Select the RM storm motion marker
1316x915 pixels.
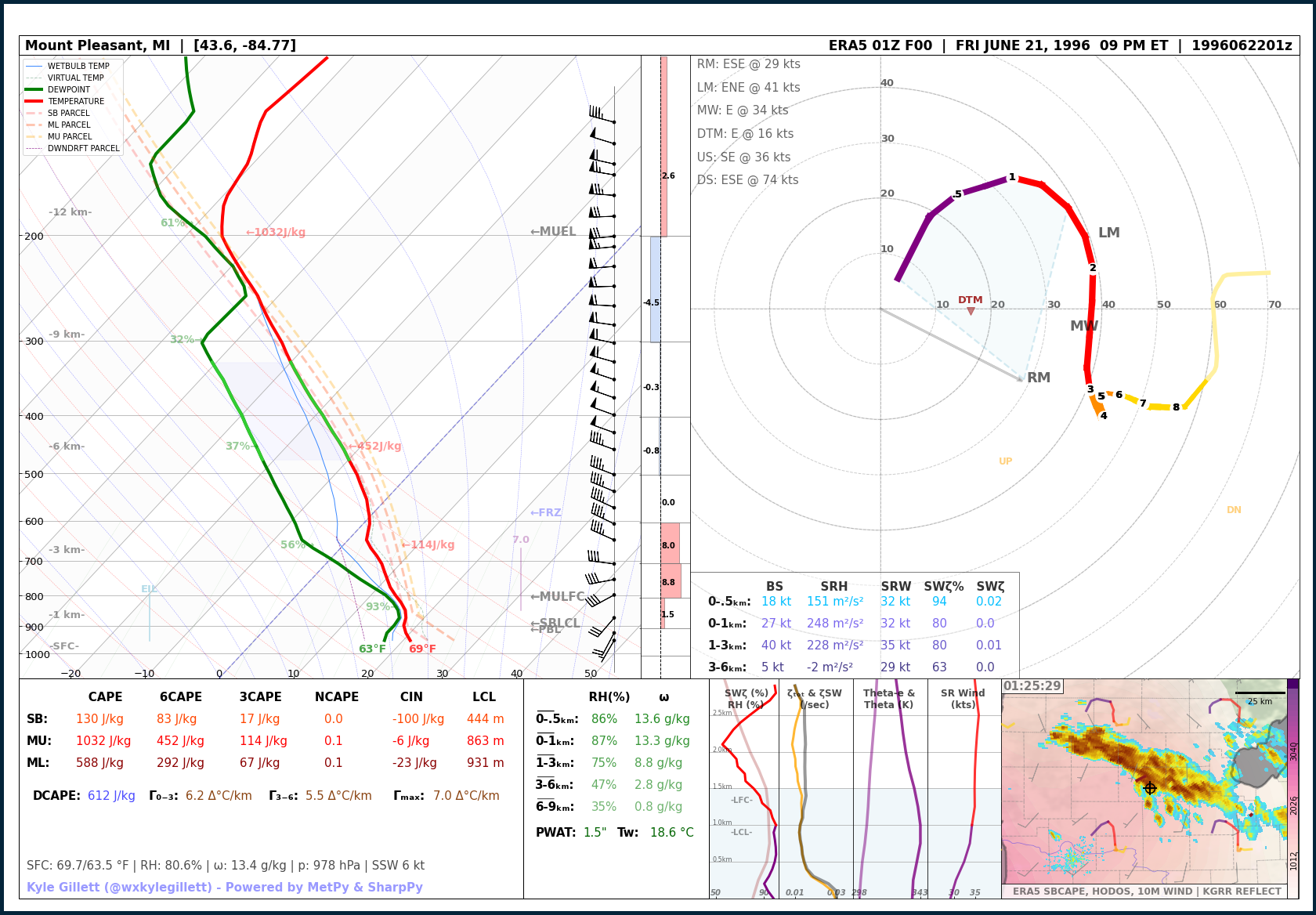(1021, 378)
